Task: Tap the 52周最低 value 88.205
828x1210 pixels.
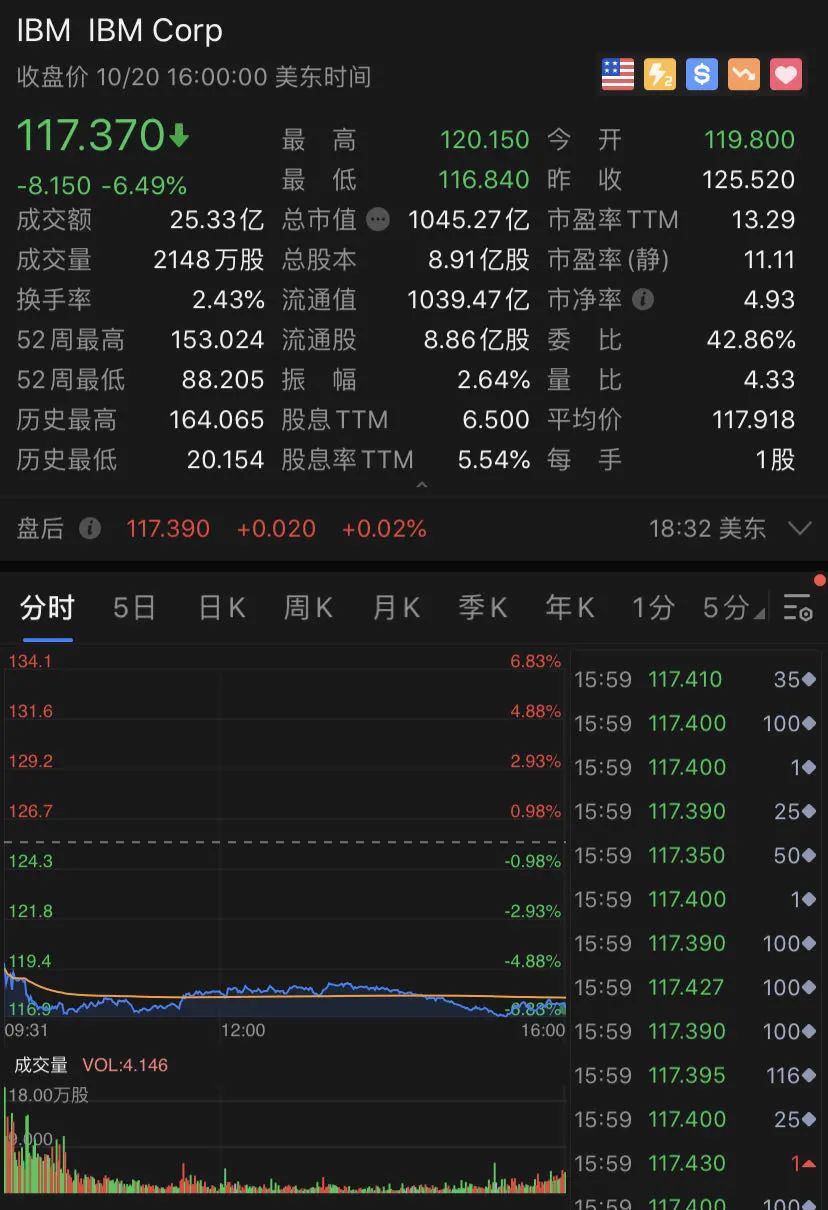Action: coord(223,379)
